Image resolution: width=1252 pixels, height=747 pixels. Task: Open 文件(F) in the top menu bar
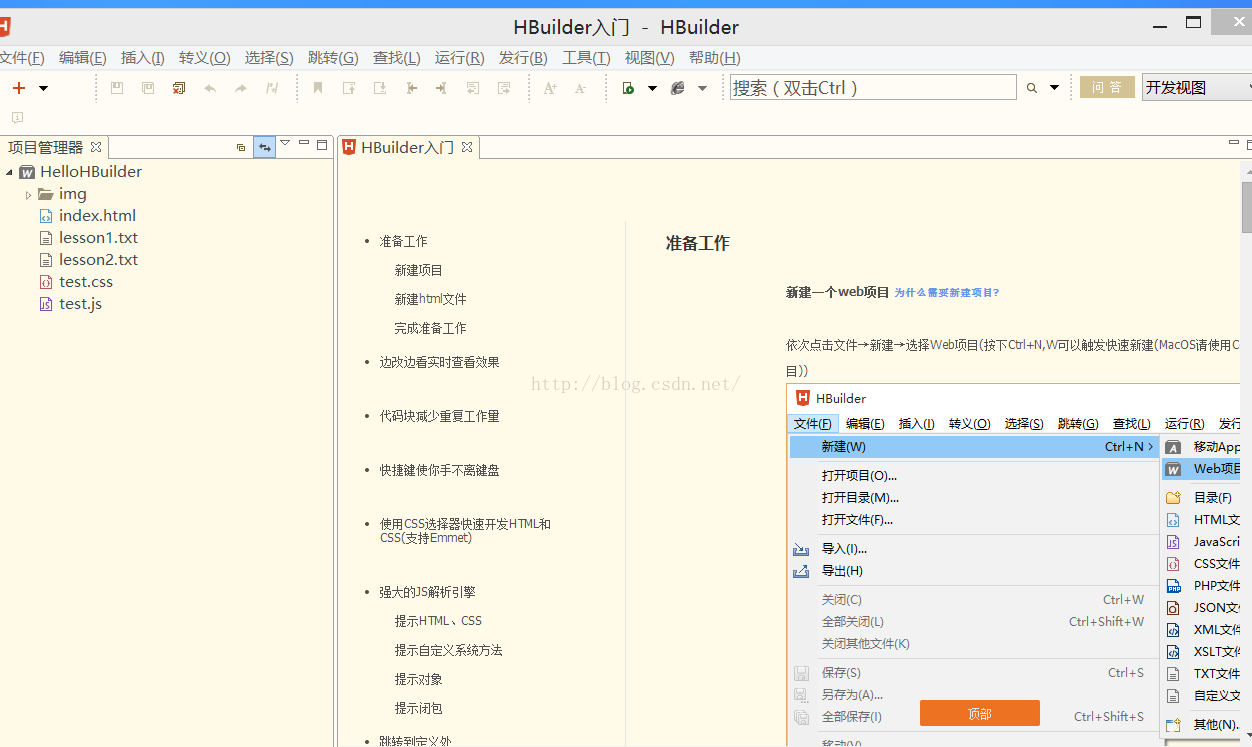pos(21,58)
